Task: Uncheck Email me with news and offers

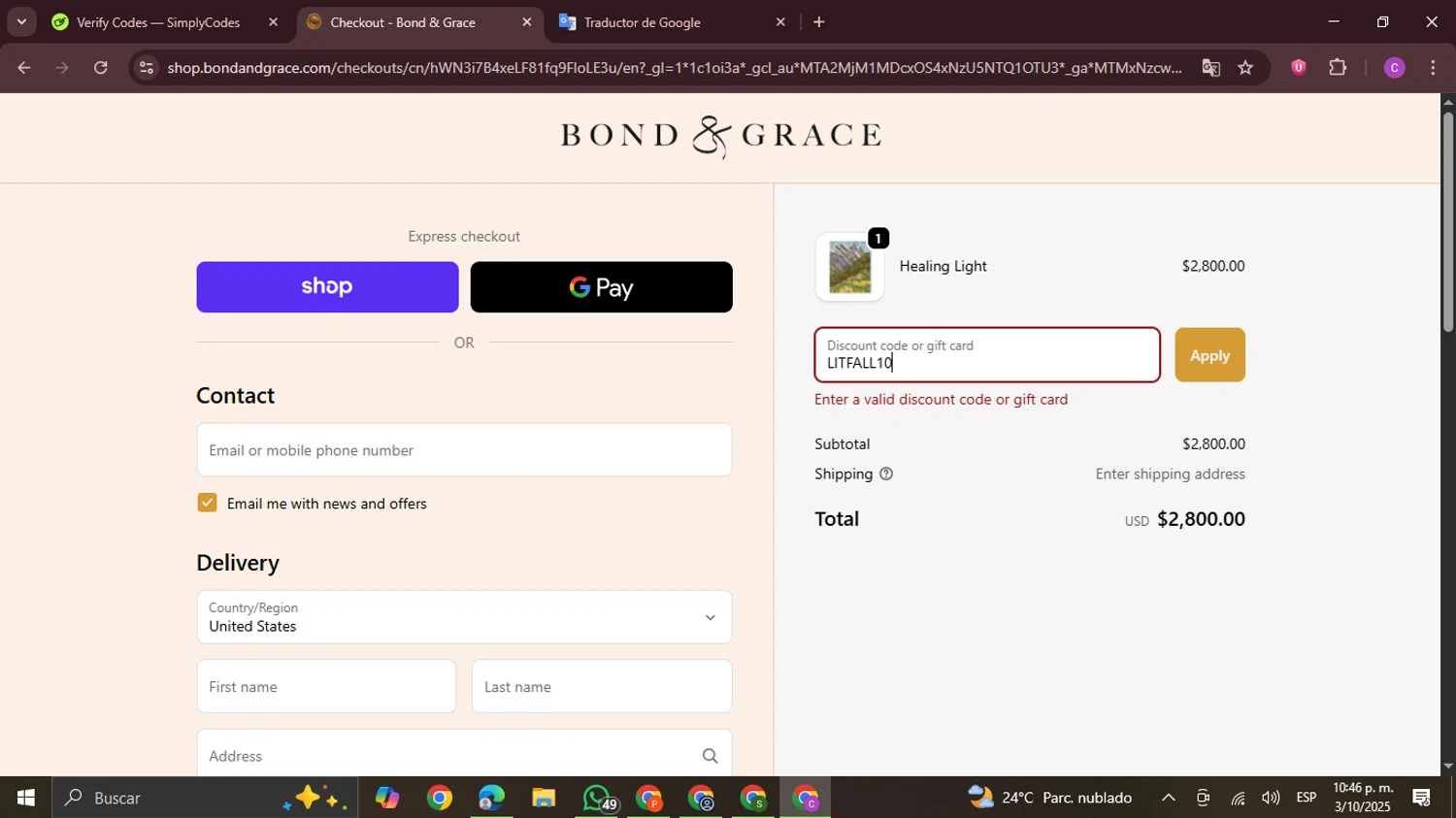Action: [x=207, y=503]
